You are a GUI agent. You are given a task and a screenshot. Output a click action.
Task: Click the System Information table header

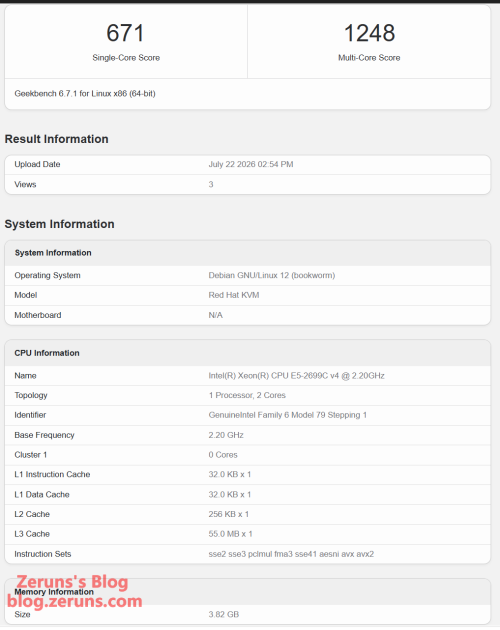[248, 253]
